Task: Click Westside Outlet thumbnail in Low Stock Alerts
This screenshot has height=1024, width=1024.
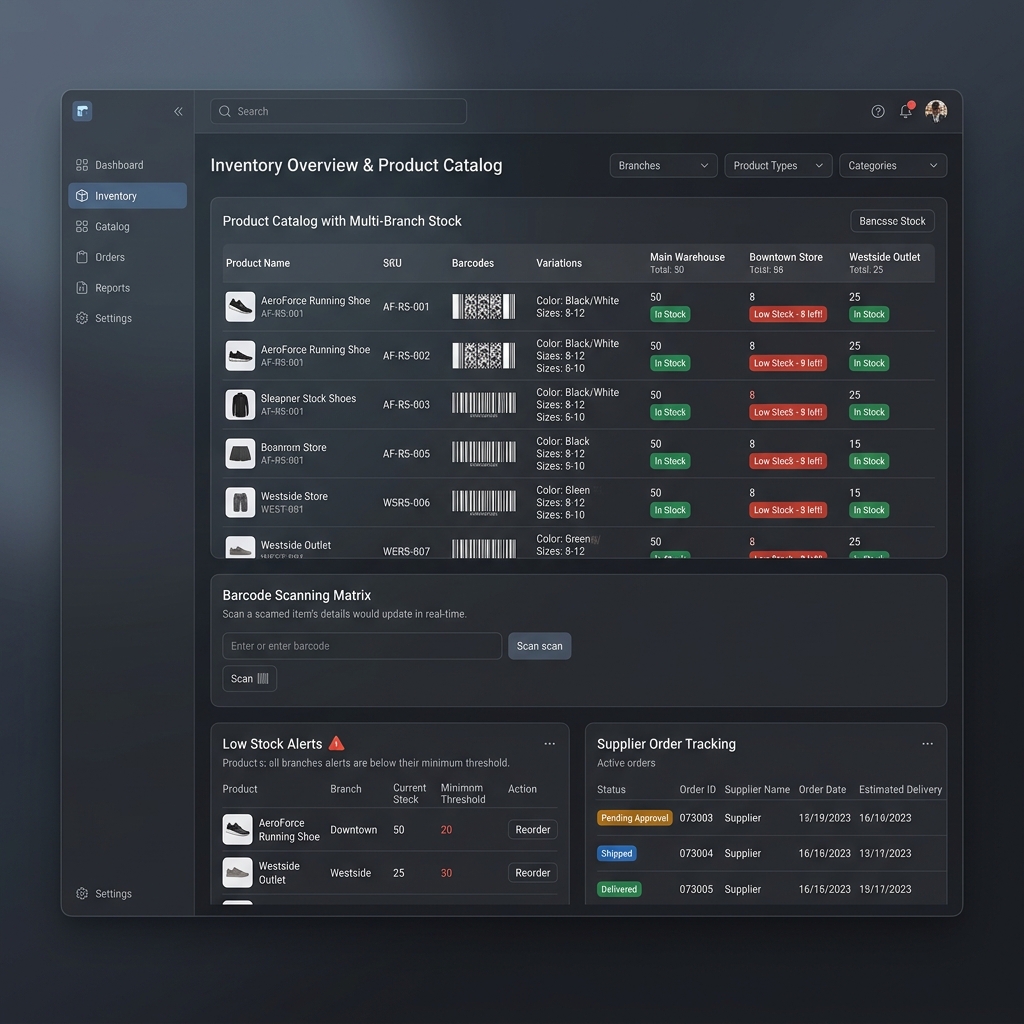Action: 237,872
